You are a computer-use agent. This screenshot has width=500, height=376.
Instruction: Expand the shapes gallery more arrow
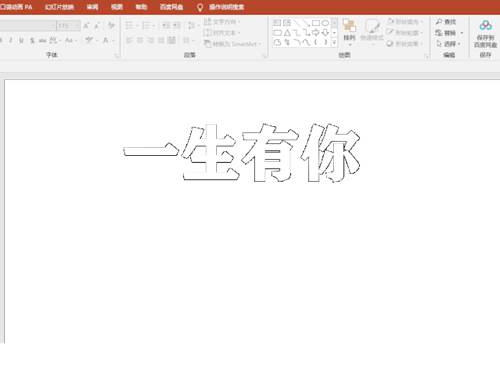coord(334,42)
